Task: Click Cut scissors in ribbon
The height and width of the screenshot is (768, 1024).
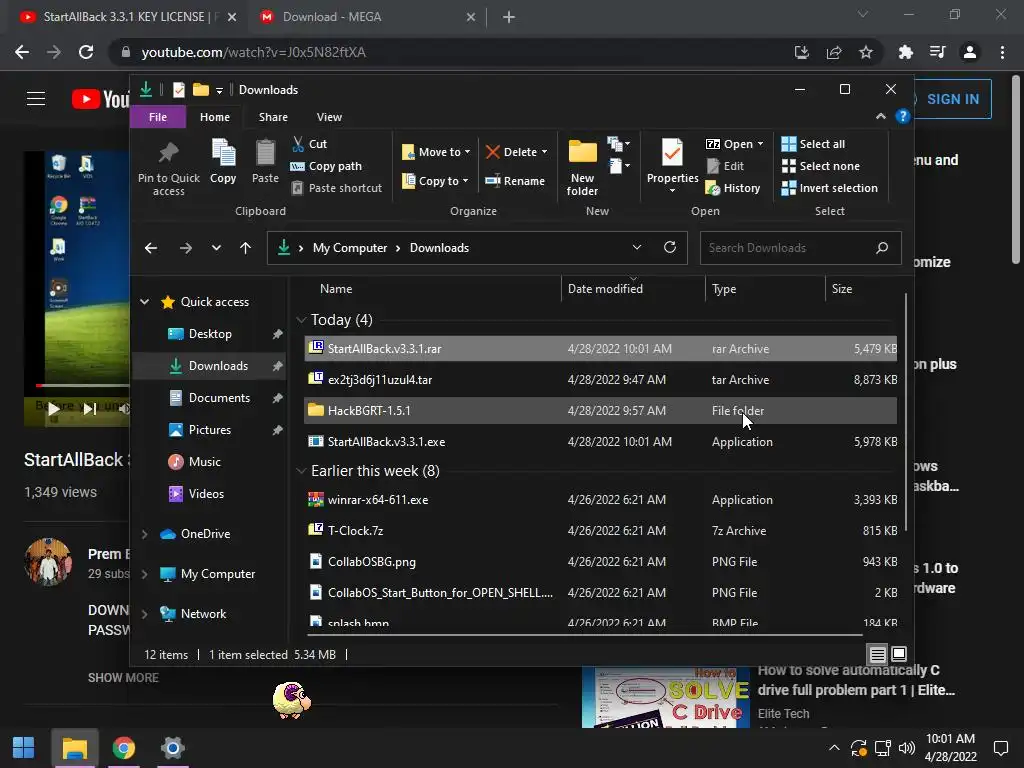Action: pos(298,144)
